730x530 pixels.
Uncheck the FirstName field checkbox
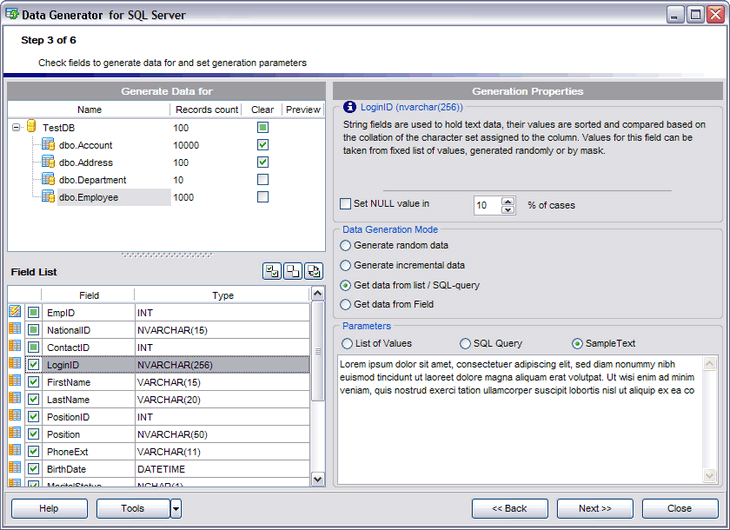(34, 382)
